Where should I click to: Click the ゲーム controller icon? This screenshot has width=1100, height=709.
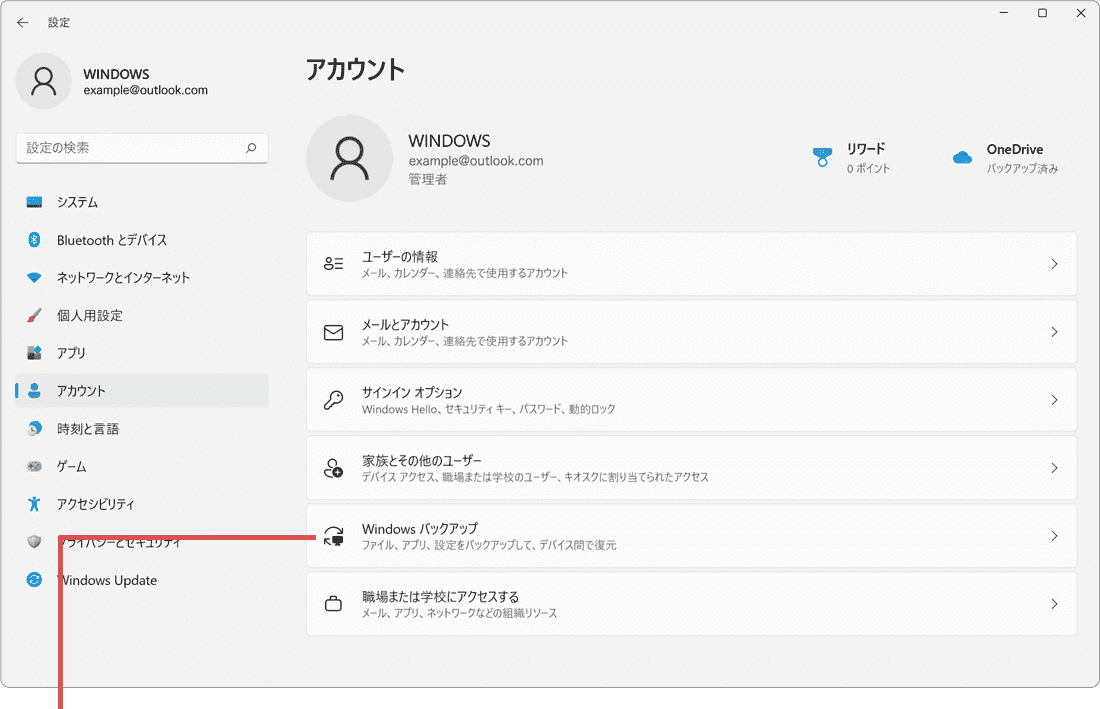[x=34, y=466]
